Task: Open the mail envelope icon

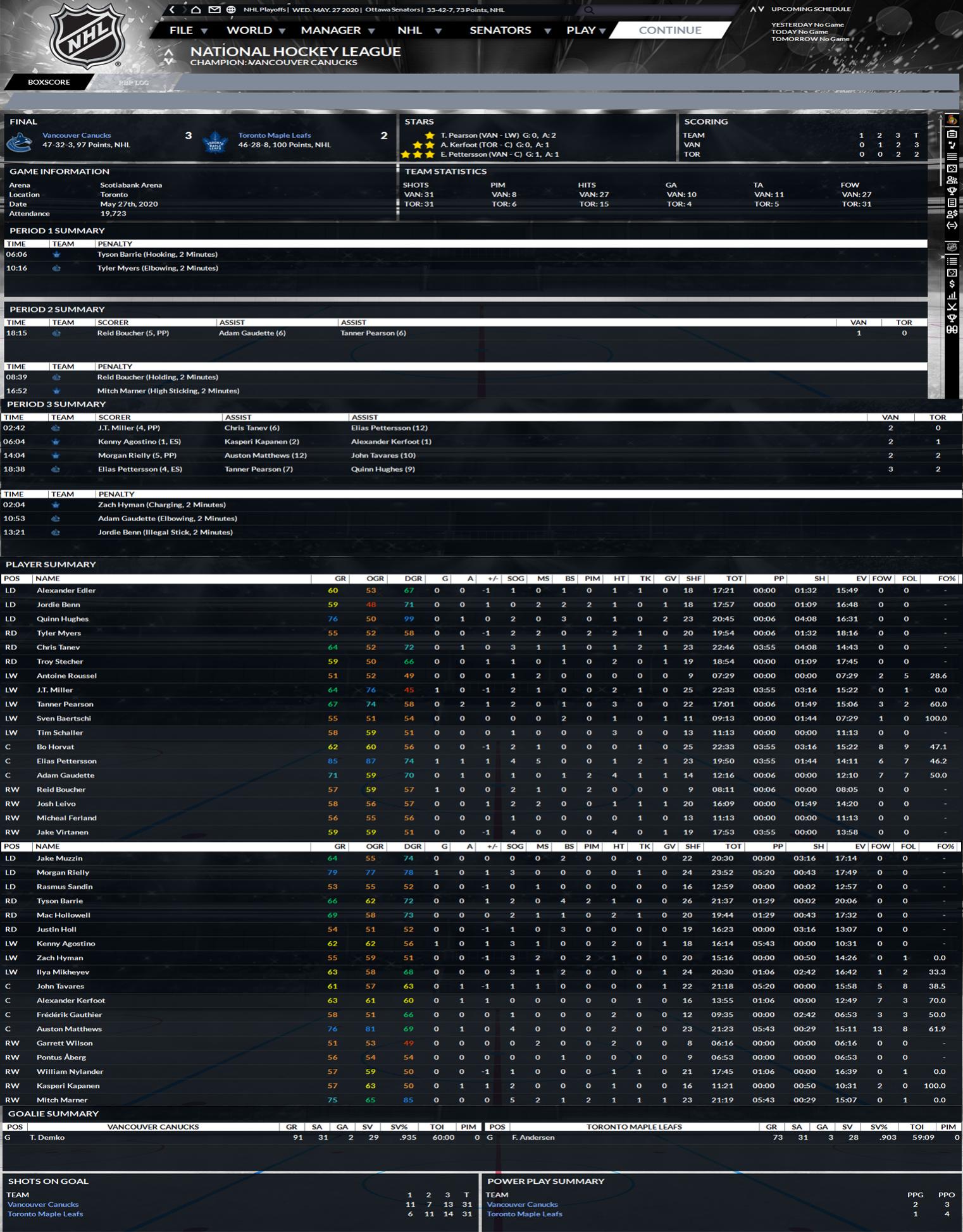Action: pyautogui.click(x=214, y=9)
